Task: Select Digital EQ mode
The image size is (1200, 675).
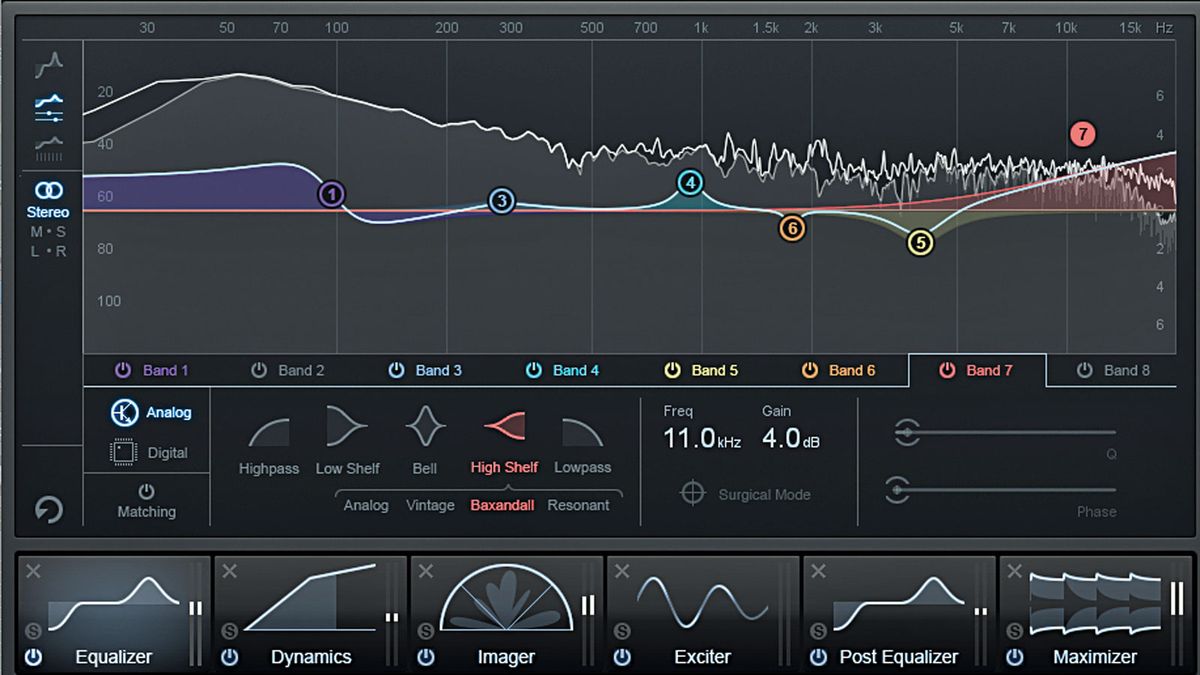Action: point(149,452)
